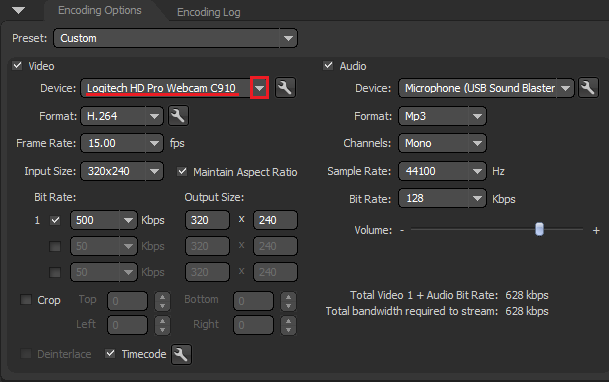Click the crop Left value field
Screen dimensions: 609x382
(128, 325)
